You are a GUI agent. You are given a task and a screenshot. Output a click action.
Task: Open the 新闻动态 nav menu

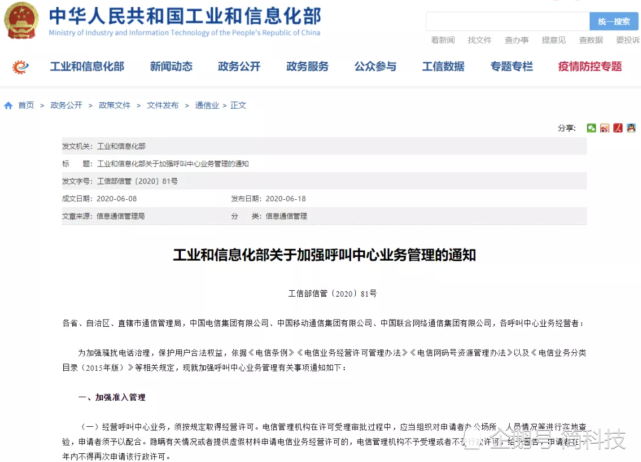pyautogui.click(x=171, y=67)
